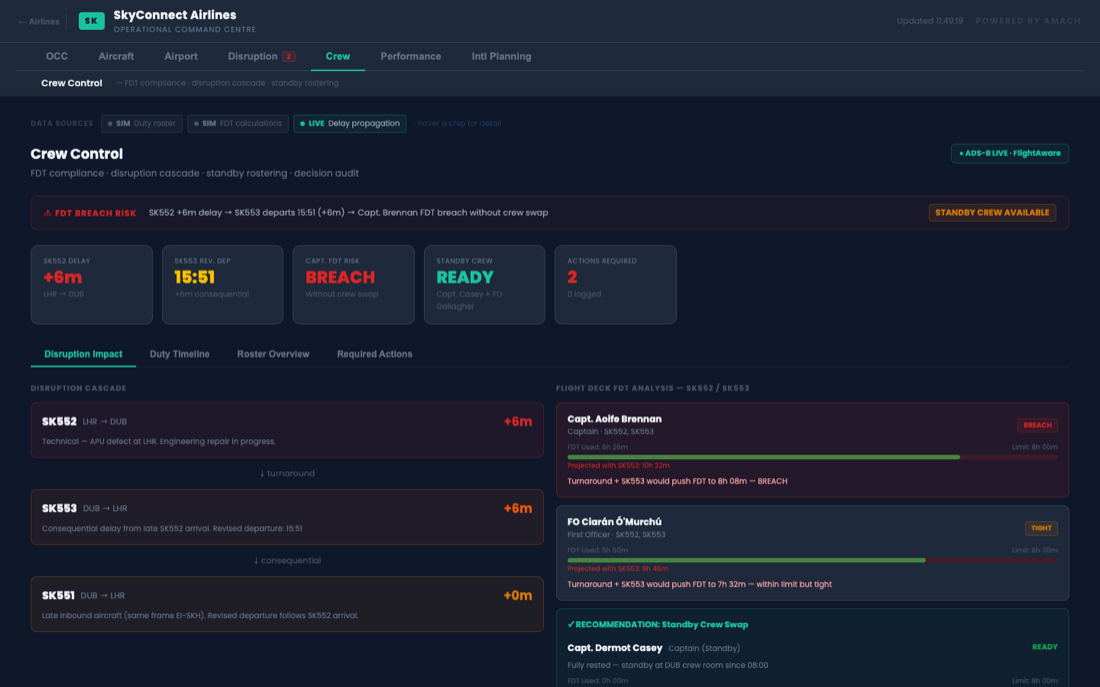This screenshot has width=1100, height=687.
Task: Click Capt. Brennan's FDT progress bar
Action: pyautogui.click(x=812, y=457)
